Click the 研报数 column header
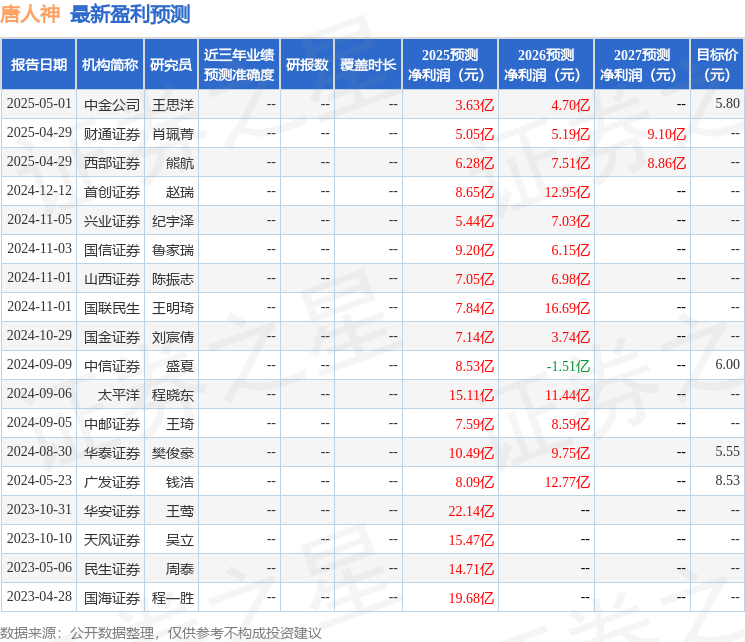 (x=307, y=65)
